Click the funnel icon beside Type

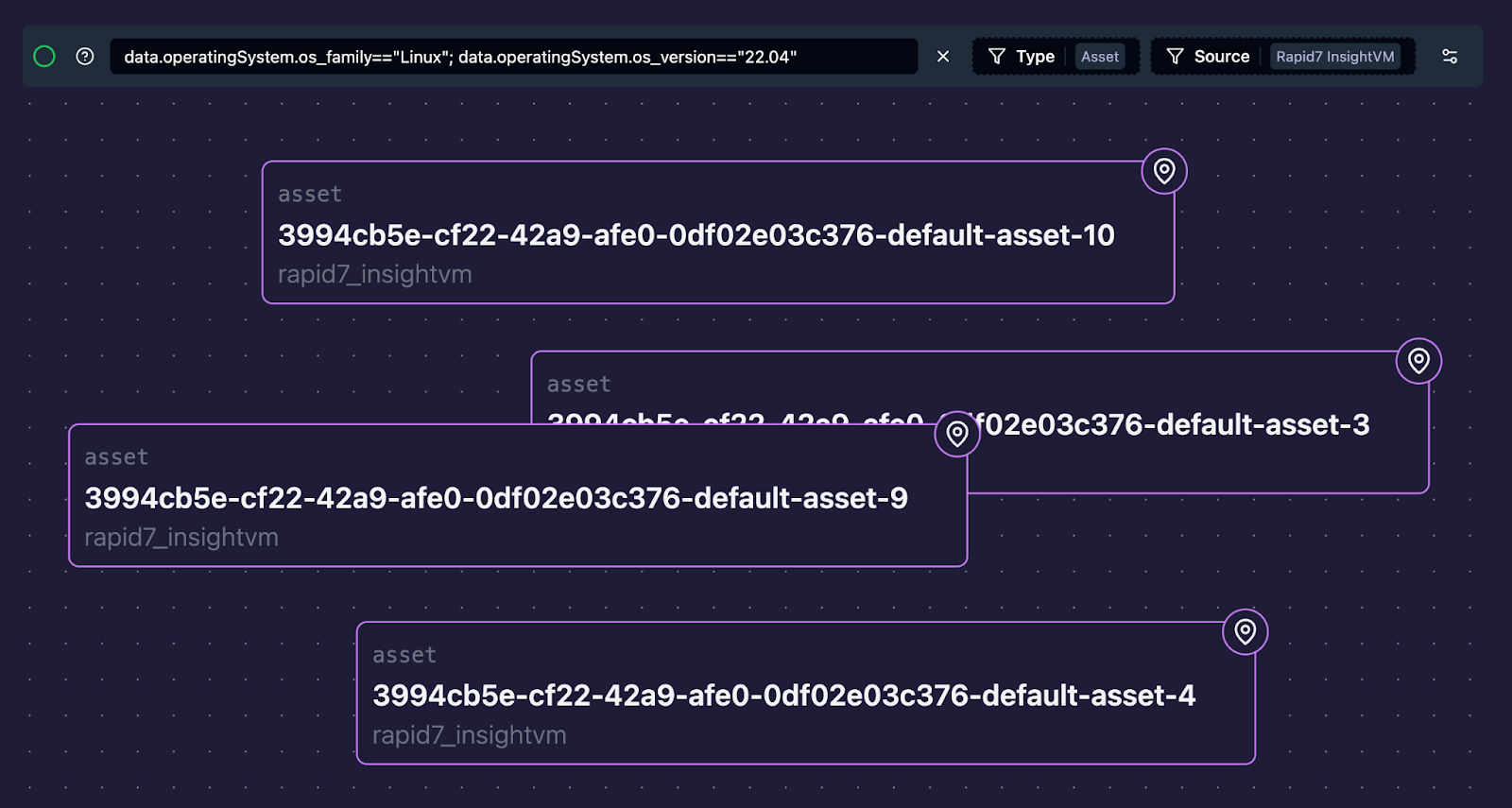pyautogui.click(x=997, y=57)
